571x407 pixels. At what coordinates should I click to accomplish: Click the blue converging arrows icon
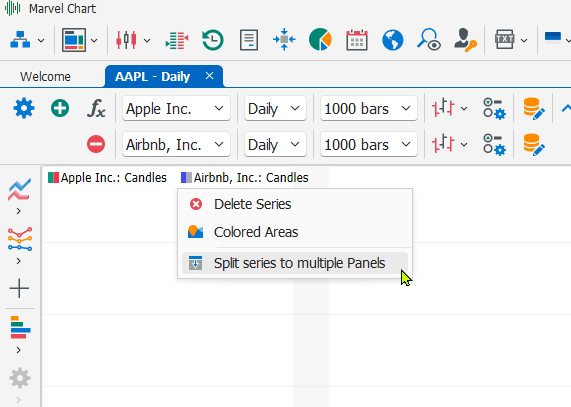click(x=284, y=39)
